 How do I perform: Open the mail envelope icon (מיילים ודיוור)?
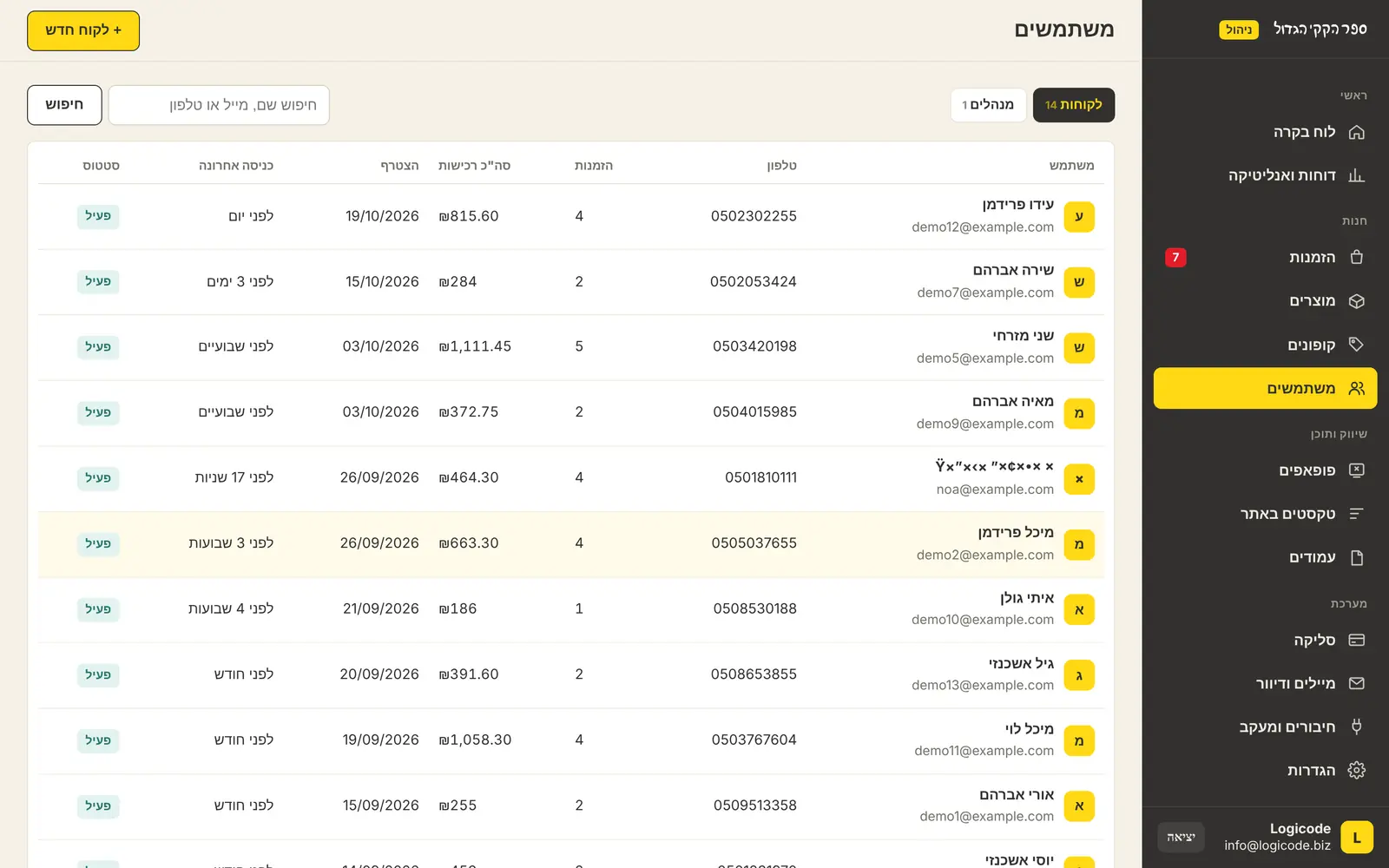point(1356,683)
